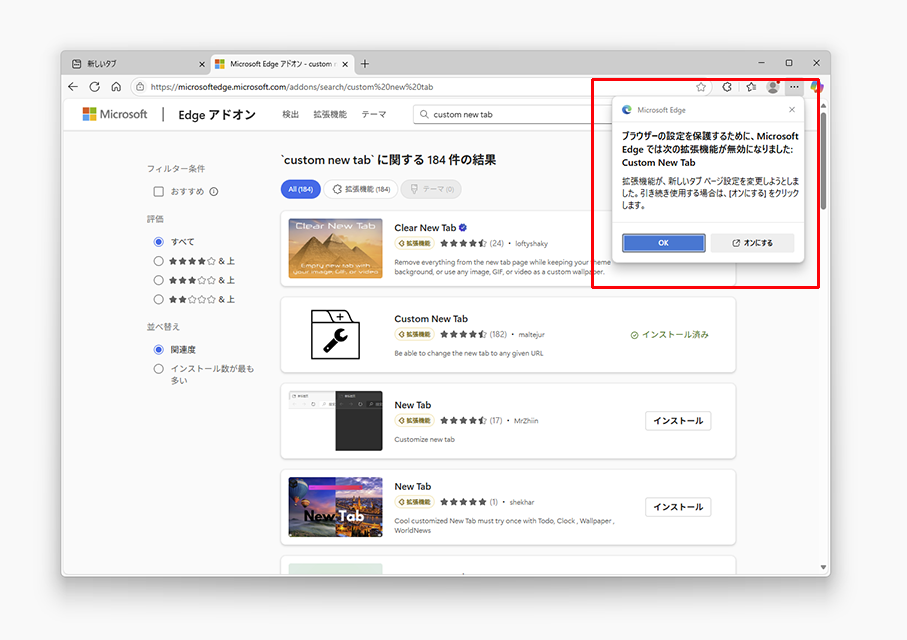The image size is (907, 640).
Task: Click the Microsoft logo
Action: click(115, 114)
